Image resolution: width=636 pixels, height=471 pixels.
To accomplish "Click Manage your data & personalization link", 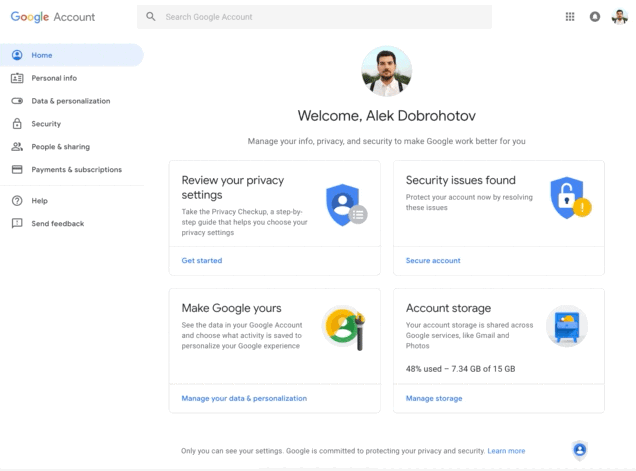I will (x=244, y=398).
